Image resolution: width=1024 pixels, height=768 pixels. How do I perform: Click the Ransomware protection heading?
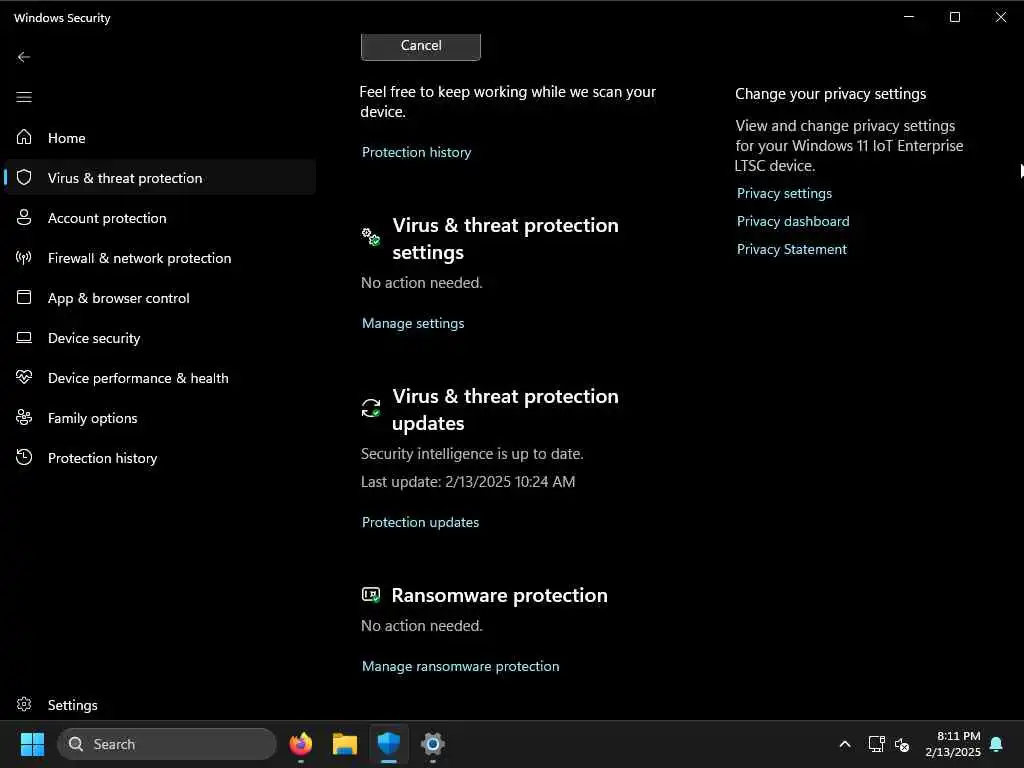500,595
